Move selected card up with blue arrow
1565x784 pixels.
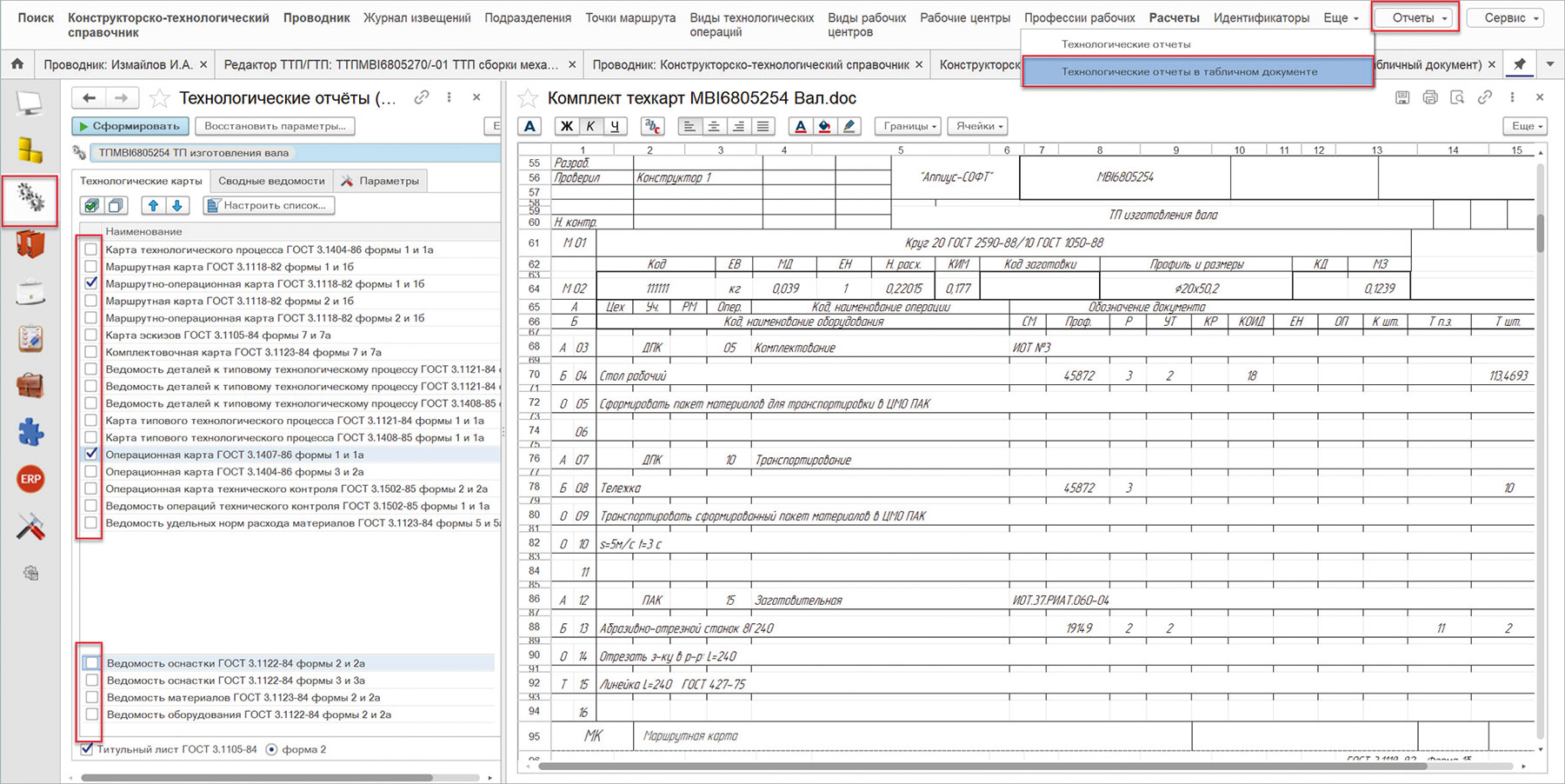click(153, 205)
